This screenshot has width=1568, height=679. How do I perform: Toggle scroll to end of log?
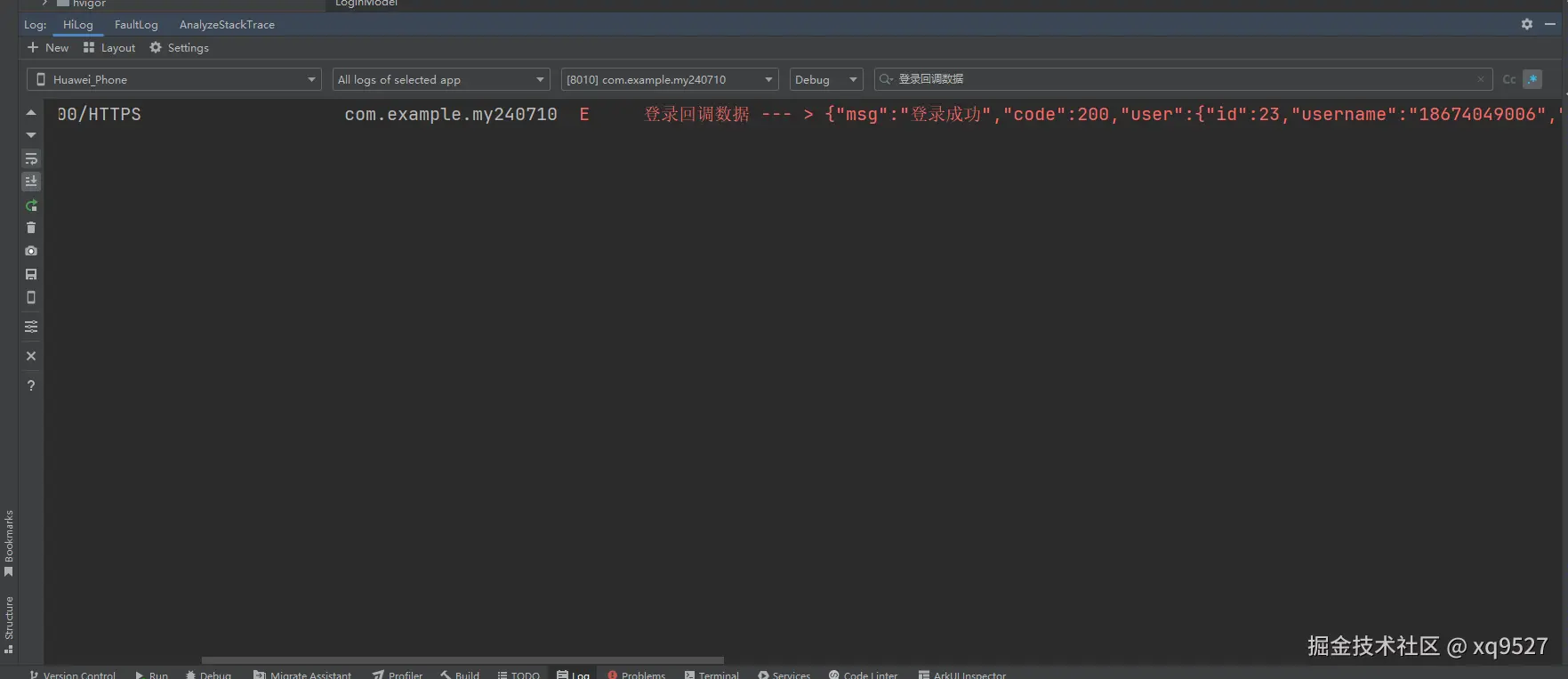31,182
